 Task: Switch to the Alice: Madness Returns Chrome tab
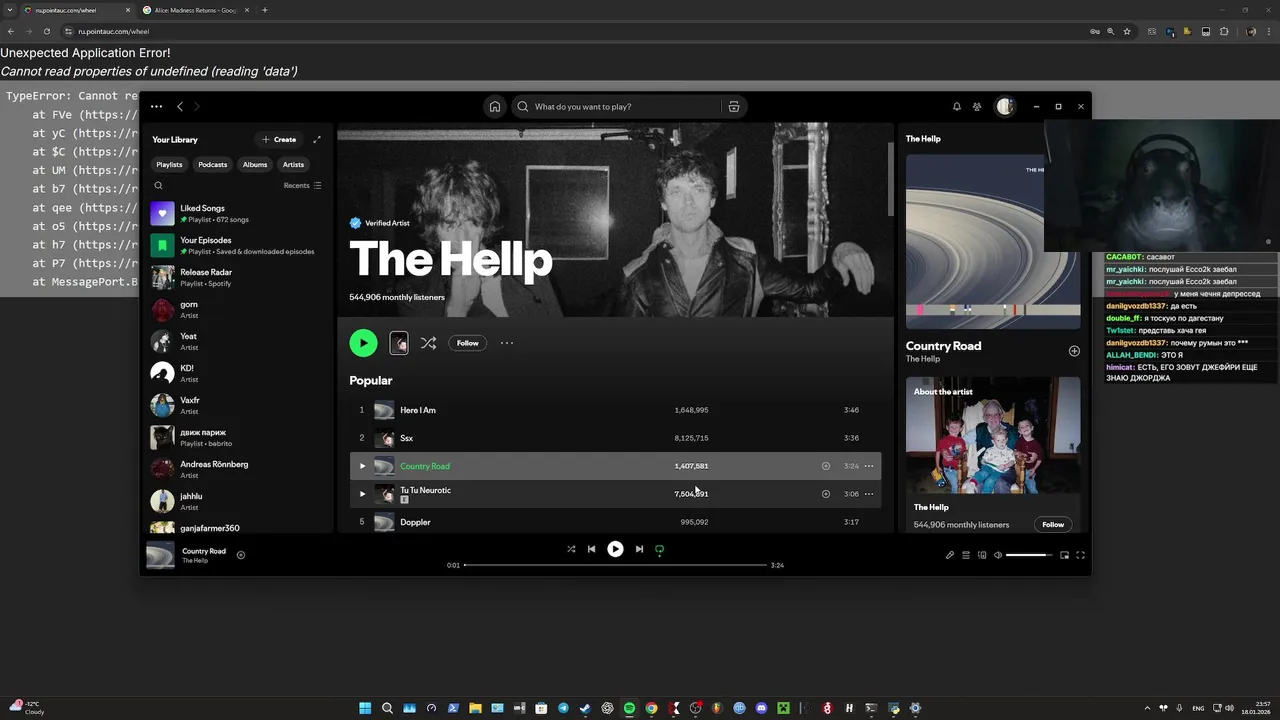[194, 10]
